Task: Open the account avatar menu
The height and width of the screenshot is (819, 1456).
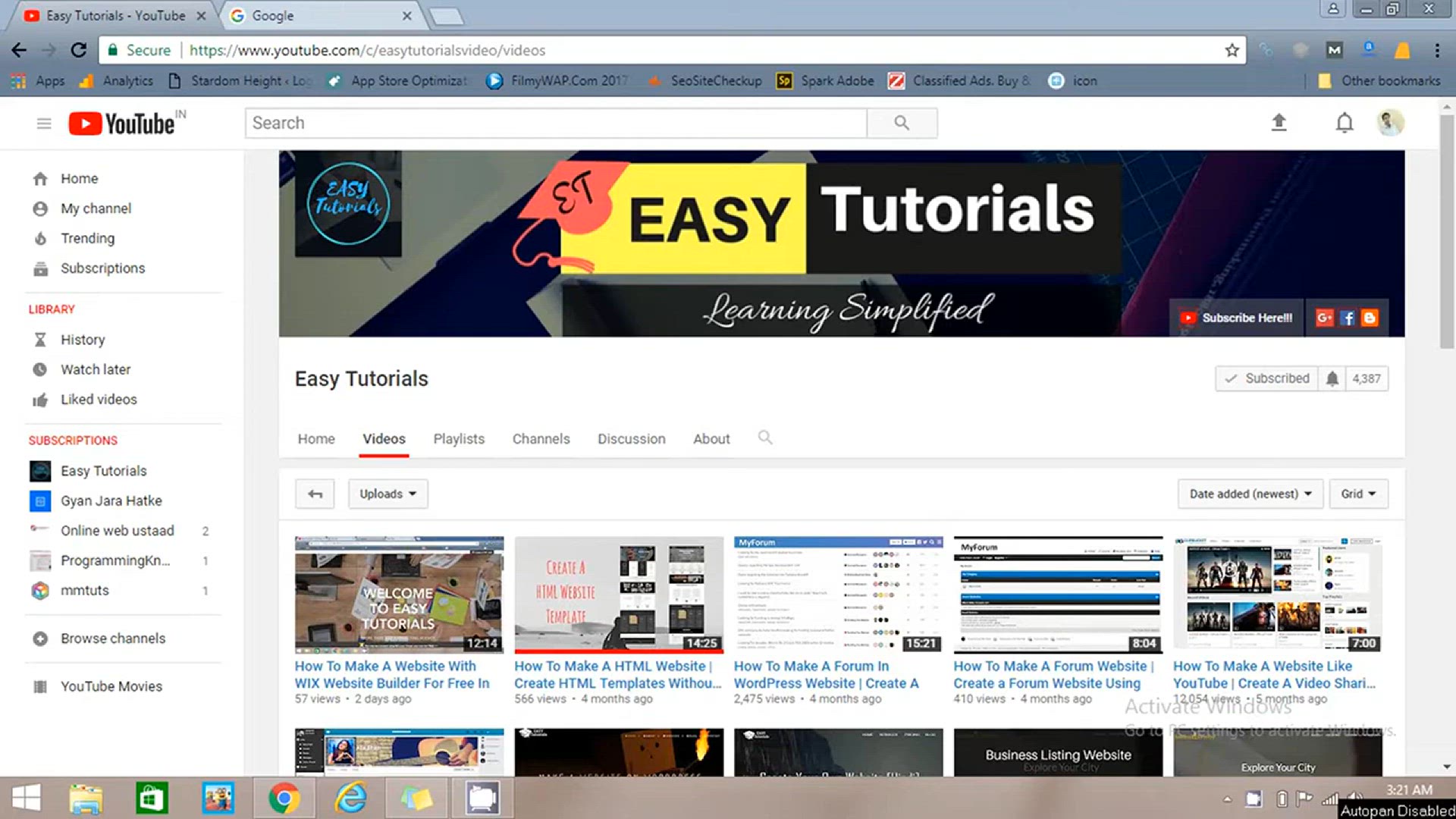Action: [x=1390, y=122]
